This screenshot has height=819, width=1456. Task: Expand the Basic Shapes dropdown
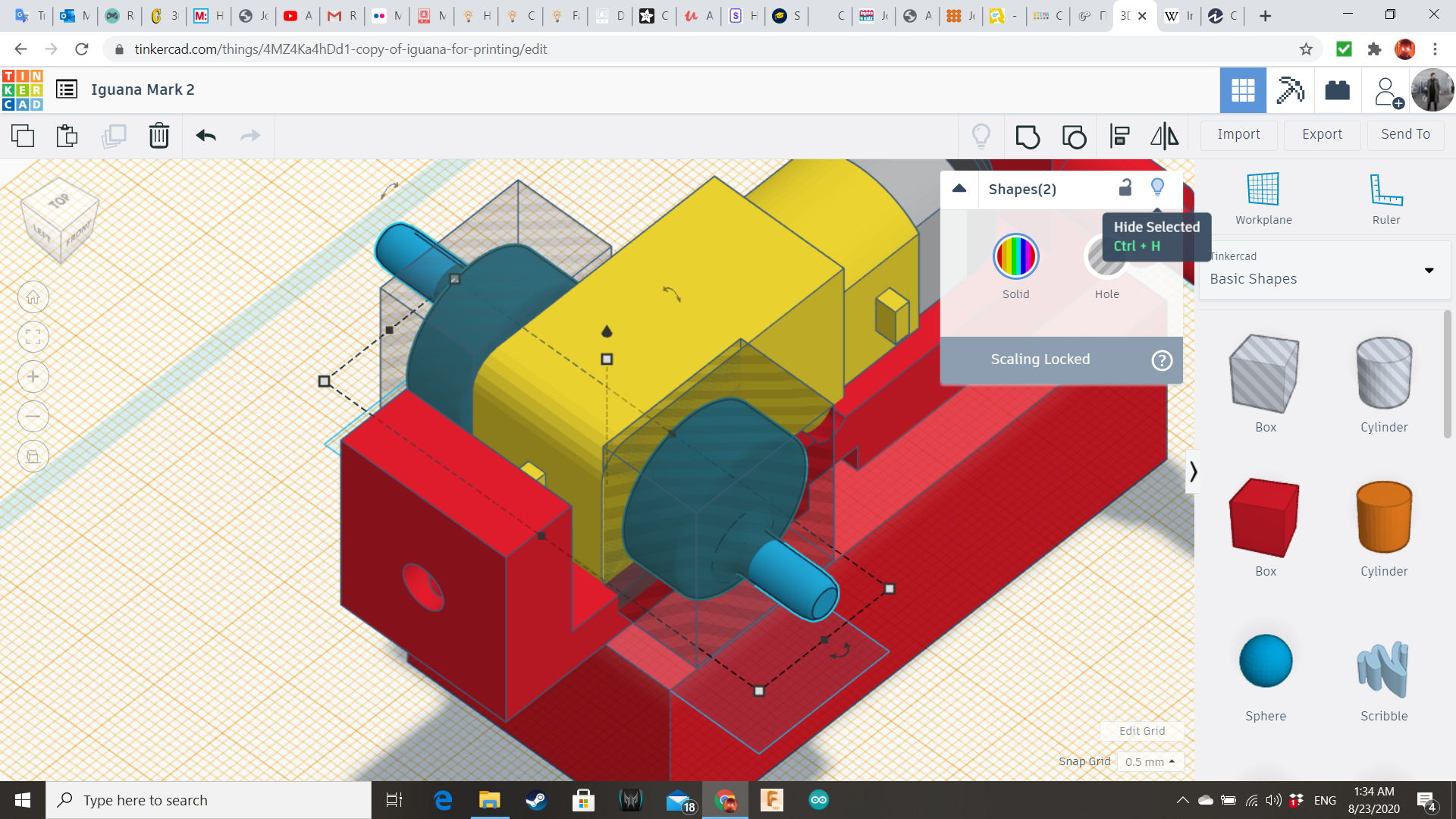1429,271
